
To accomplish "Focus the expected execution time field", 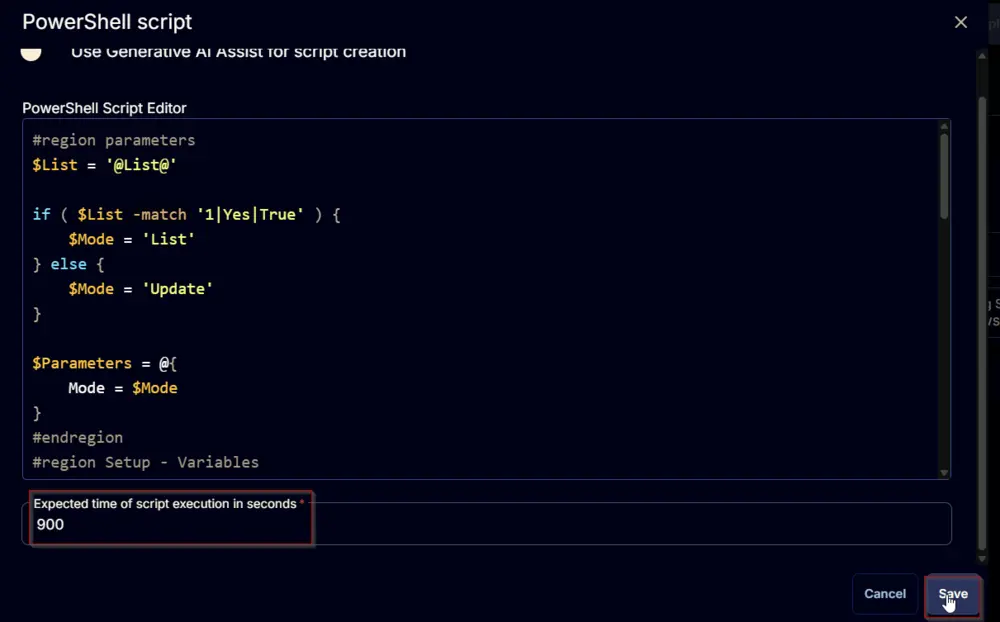I will 487,524.
